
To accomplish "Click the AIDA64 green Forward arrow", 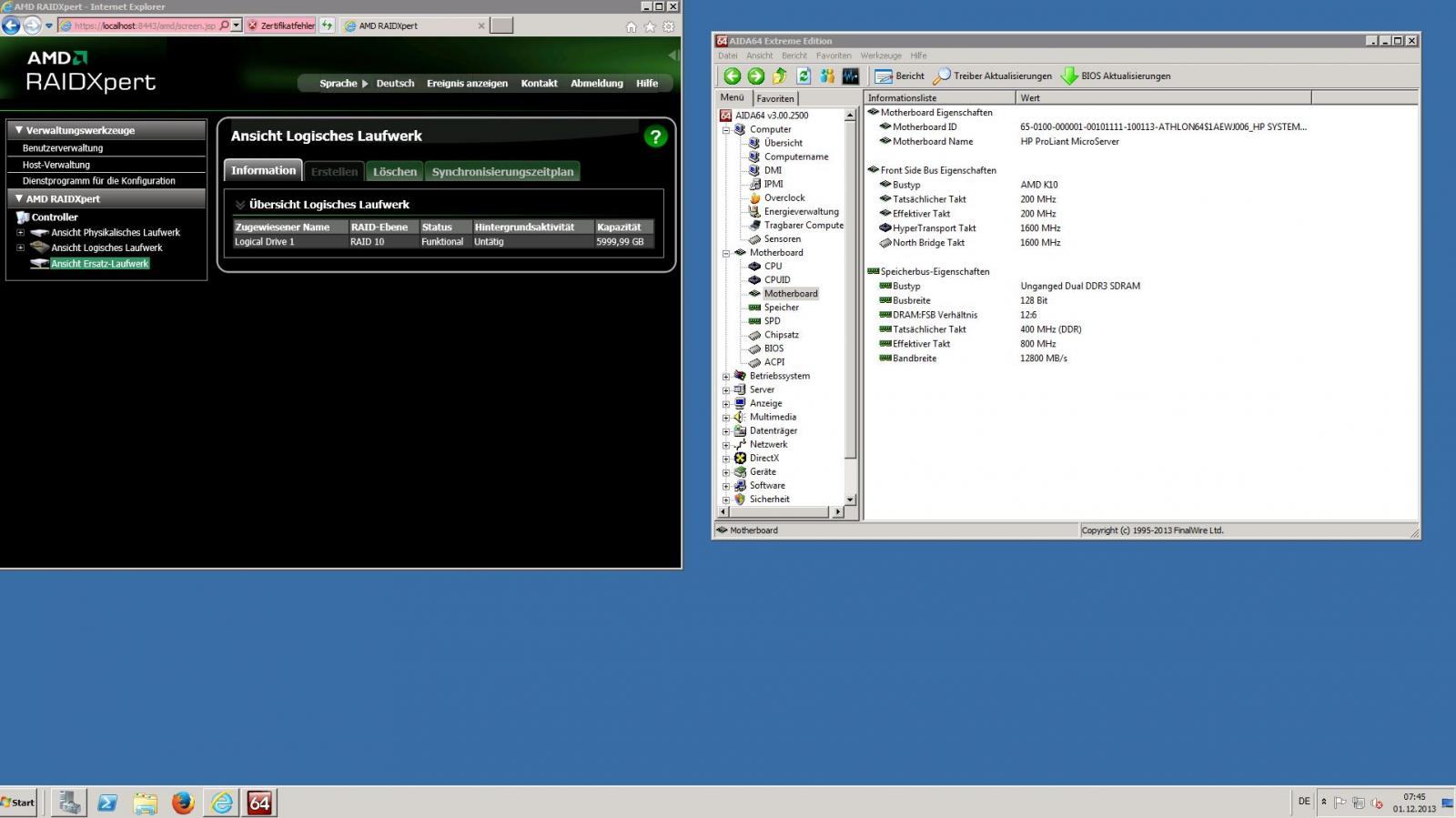I will coord(756,76).
